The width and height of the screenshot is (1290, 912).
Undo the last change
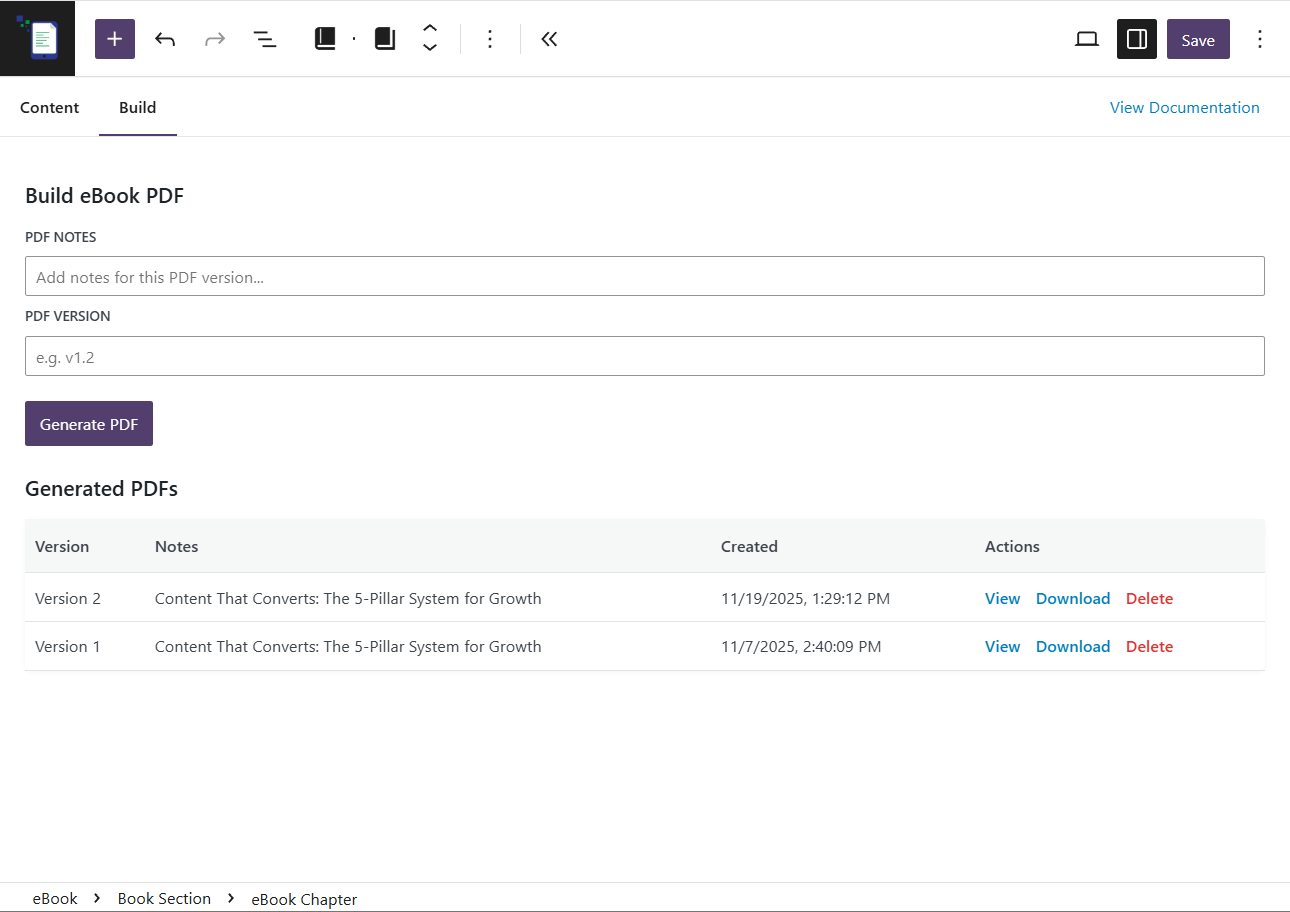point(165,39)
